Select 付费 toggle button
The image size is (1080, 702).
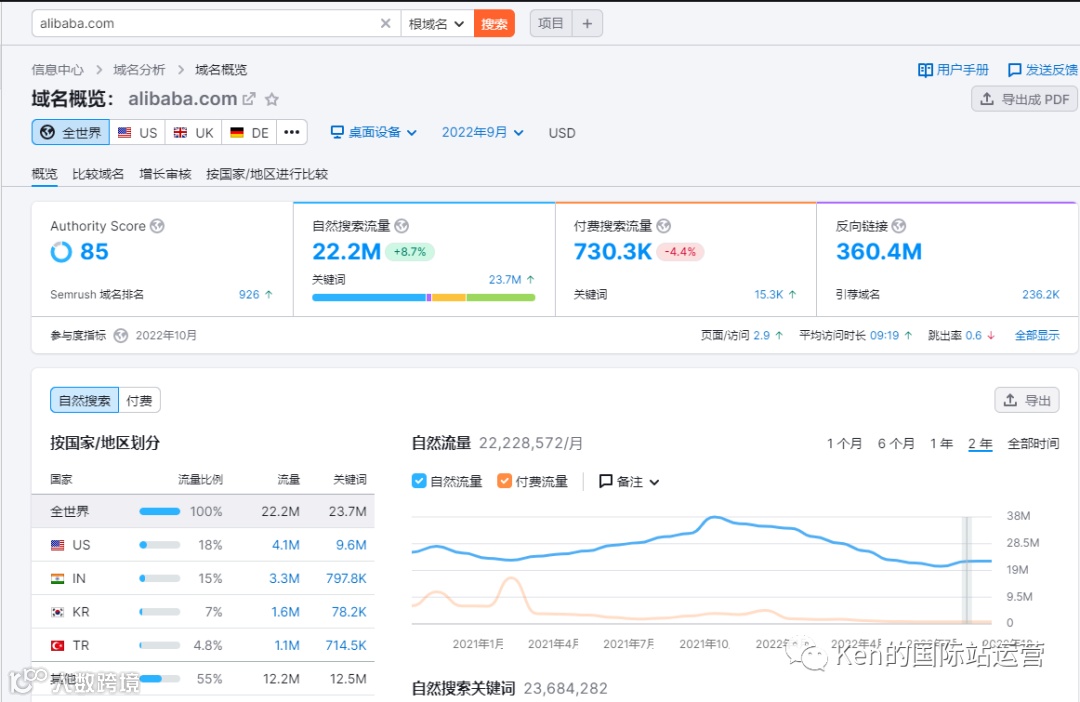point(140,400)
